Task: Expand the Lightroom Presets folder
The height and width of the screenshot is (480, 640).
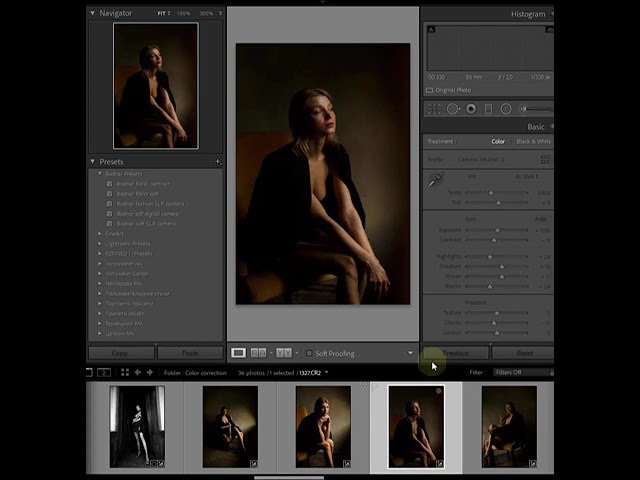Action: (100, 243)
